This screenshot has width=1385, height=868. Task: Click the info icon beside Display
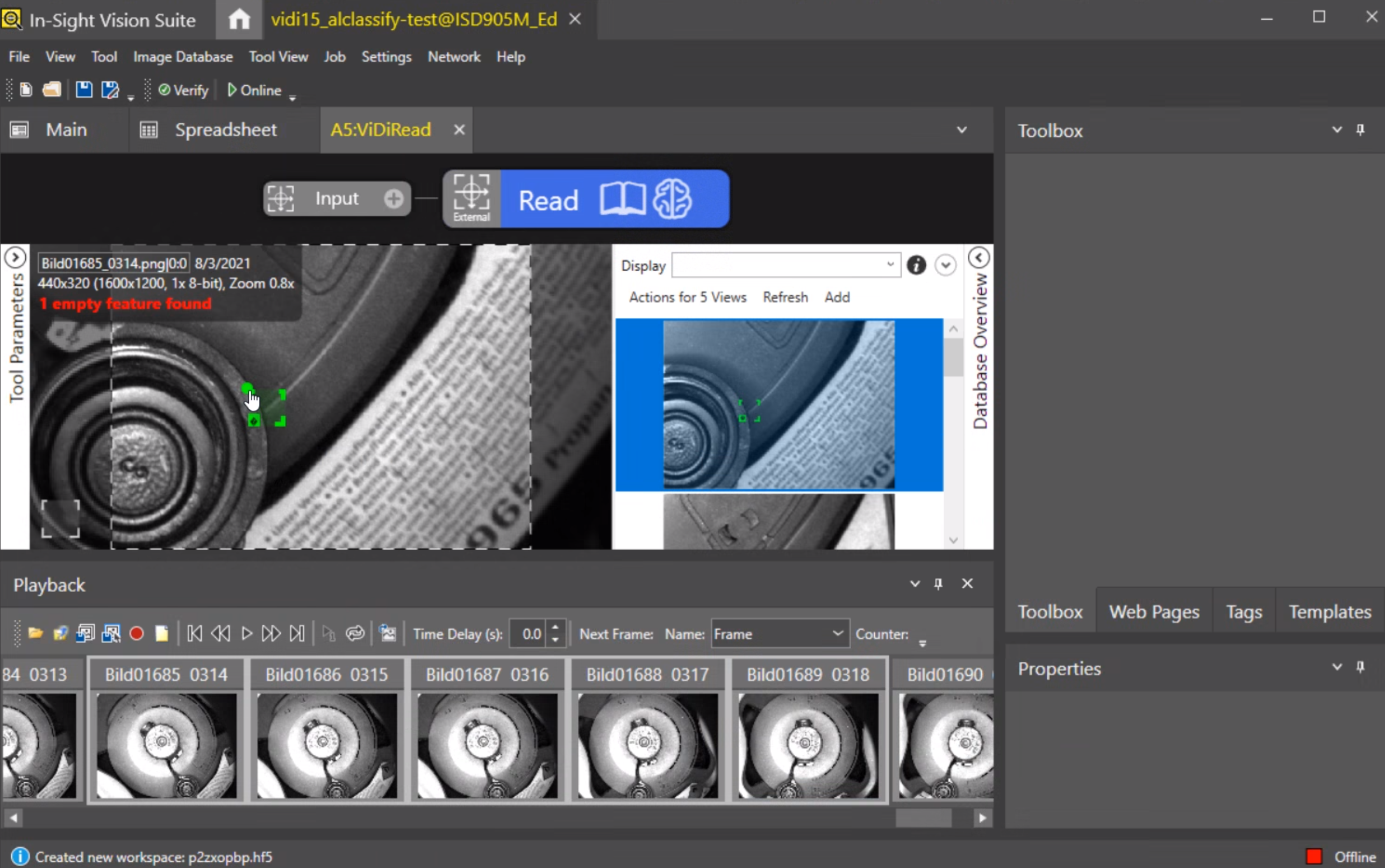pyautogui.click(x=916, y=265)
